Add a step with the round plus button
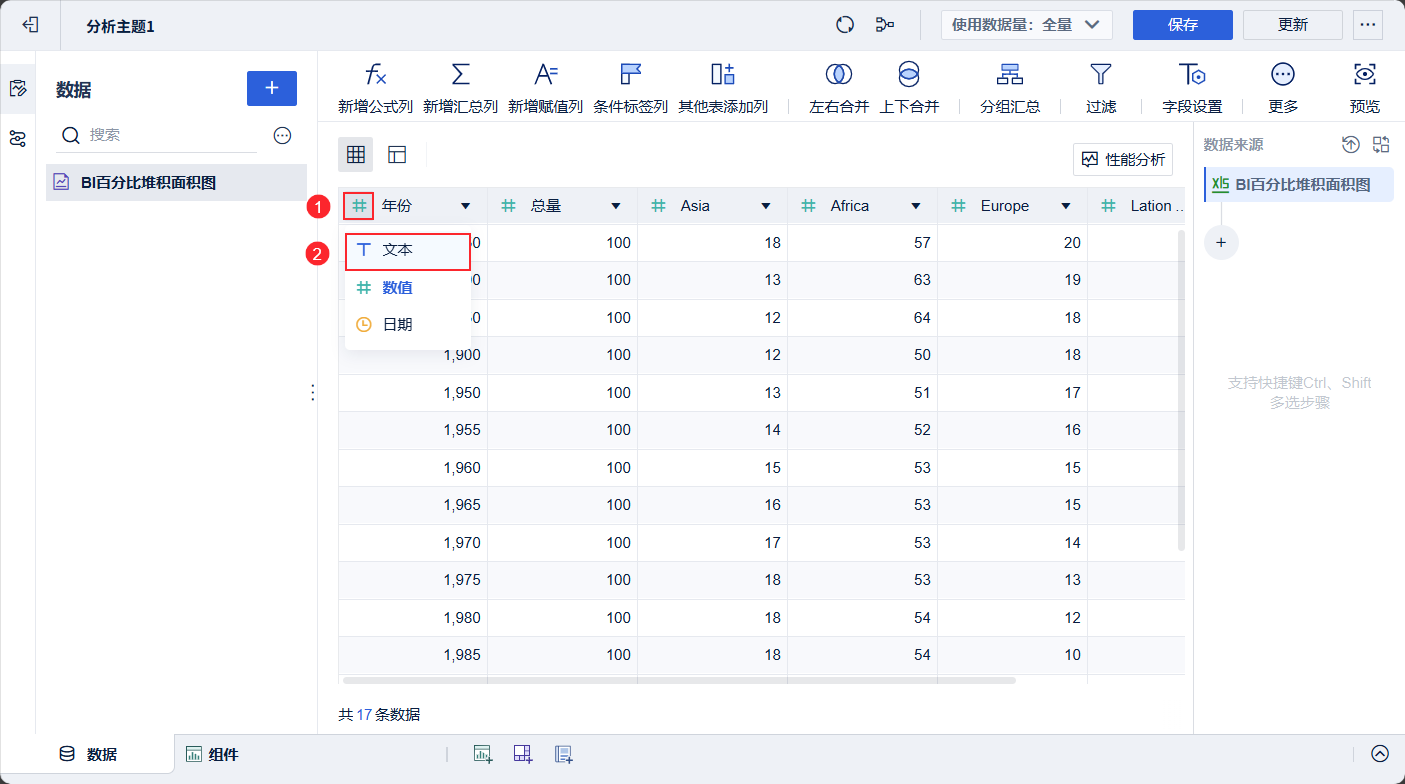Viewport: 1405px width, 784px height. click(x=1221, y=243)
